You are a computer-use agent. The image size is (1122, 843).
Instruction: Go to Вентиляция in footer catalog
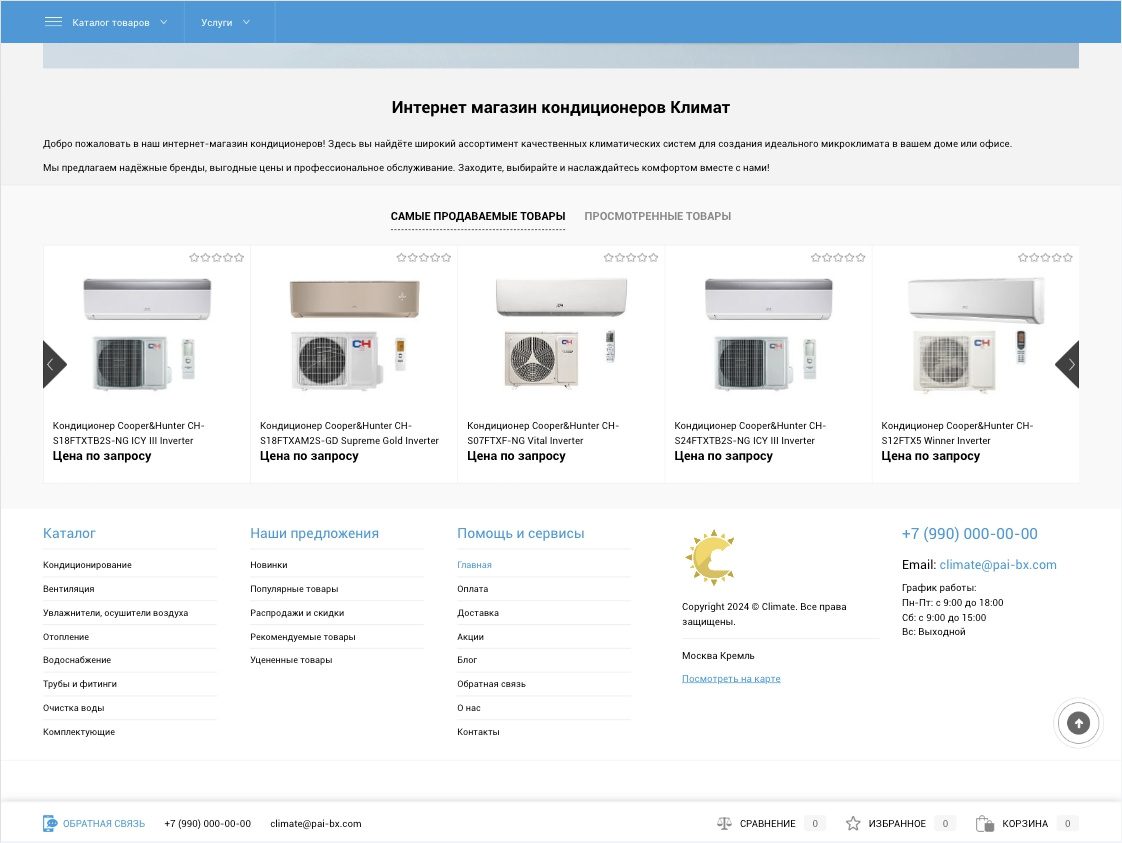[69, 589]
